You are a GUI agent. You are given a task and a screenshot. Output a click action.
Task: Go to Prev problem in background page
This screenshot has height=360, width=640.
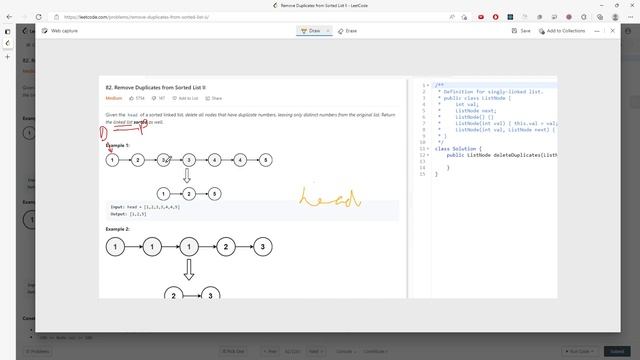[270, 351]
